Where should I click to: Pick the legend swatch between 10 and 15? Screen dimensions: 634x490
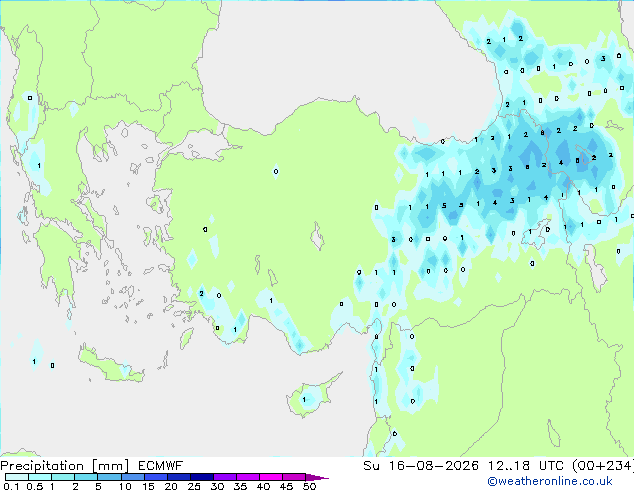click(132, 477)
